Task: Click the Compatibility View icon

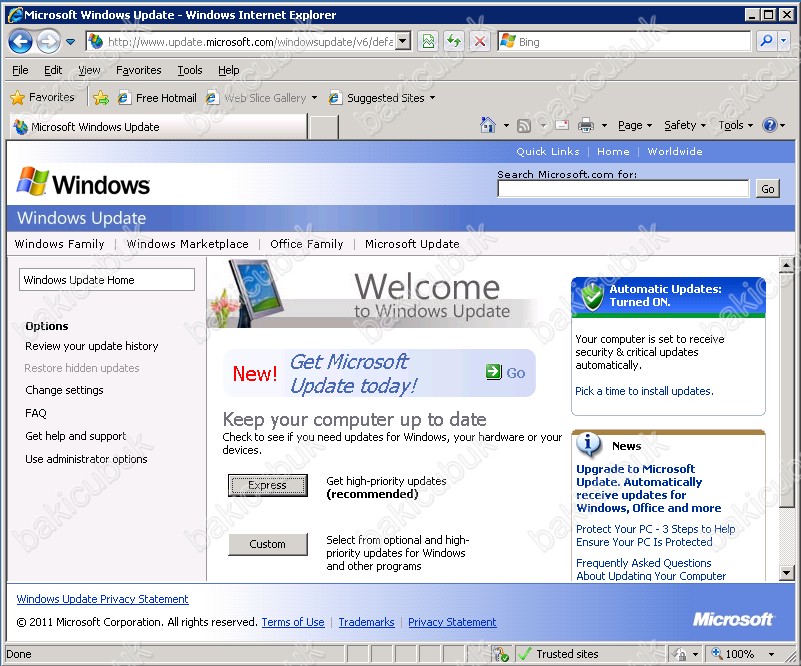Action: 429,41
